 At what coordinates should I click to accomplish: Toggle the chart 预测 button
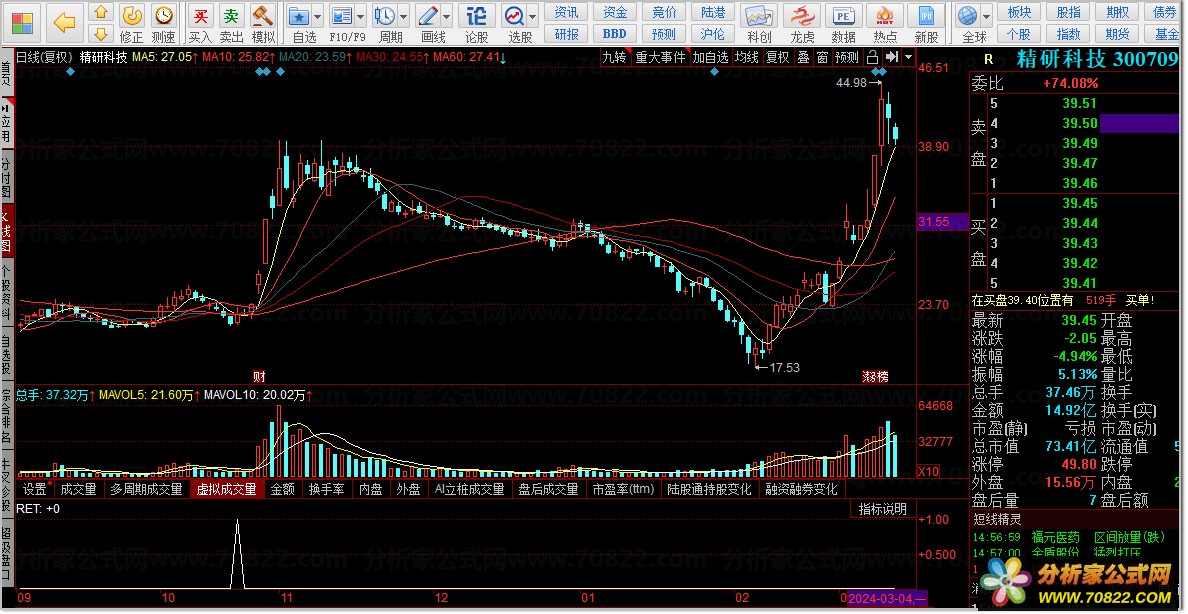[x=846, y=57]
